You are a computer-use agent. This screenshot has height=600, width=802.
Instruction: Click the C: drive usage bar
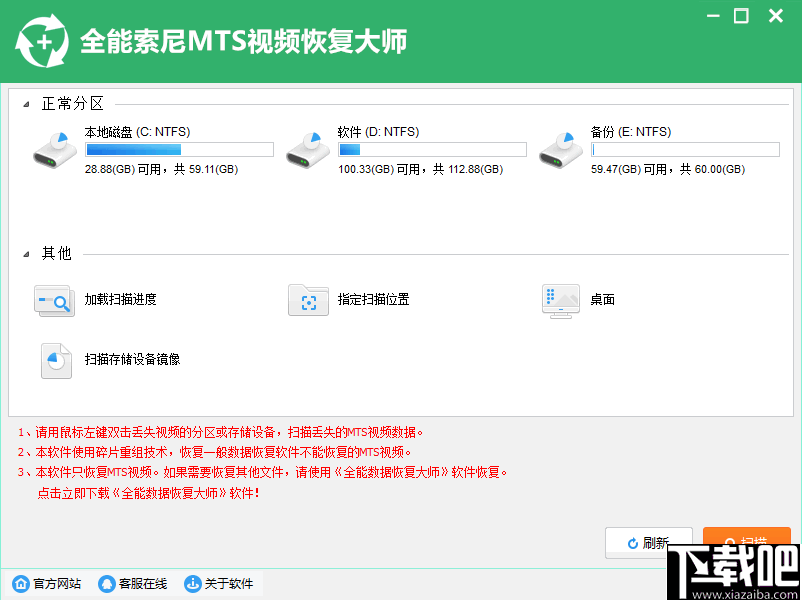[x=179, y=149]
